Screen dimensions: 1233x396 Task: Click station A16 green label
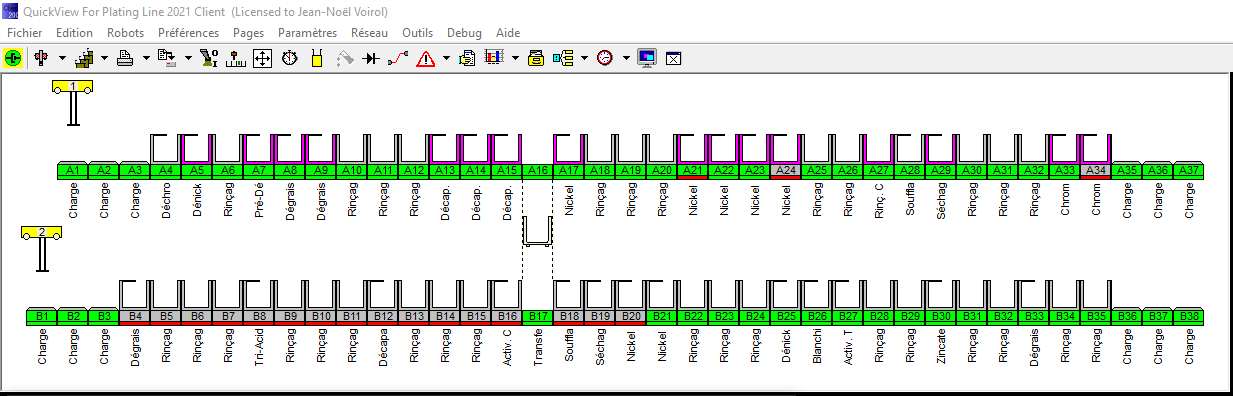coord(538,171)
